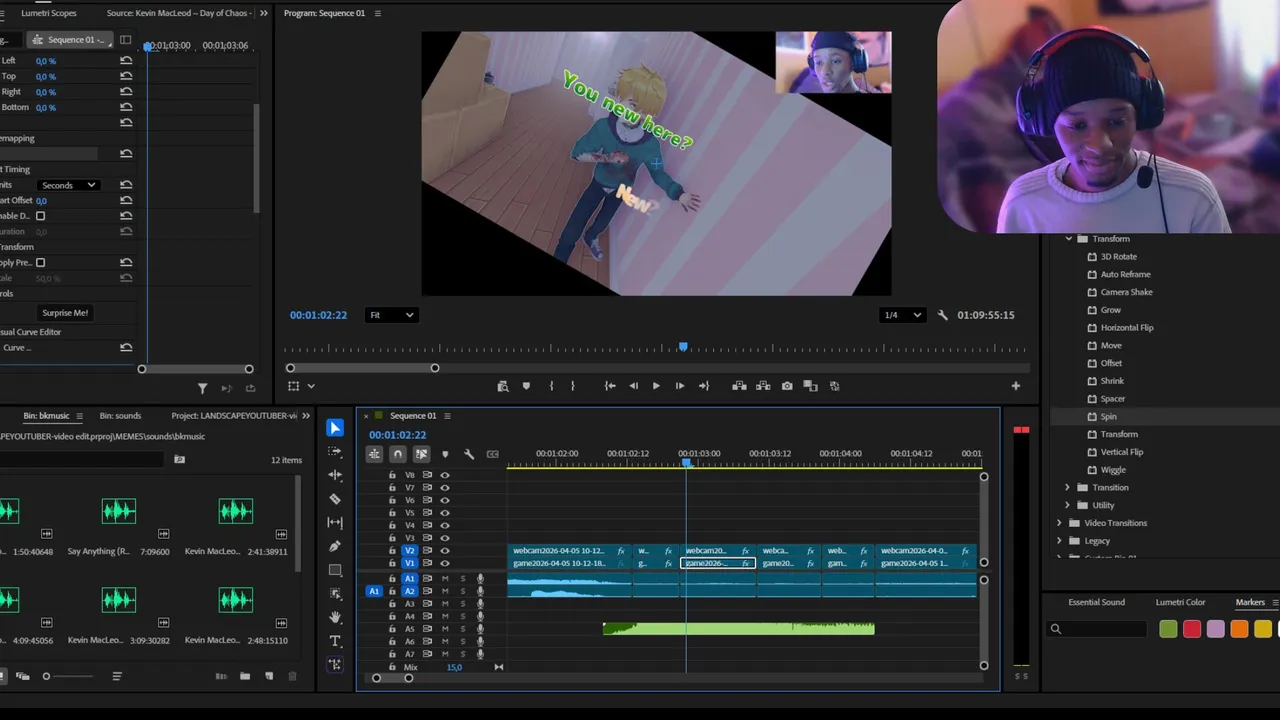Open Program monitor settings wrench
This screenshot has height=720, width=1280.
click(942, 315)
